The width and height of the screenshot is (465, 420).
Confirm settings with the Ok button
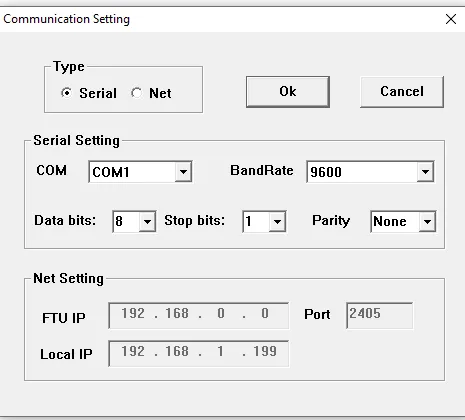(x=288, y=92)
